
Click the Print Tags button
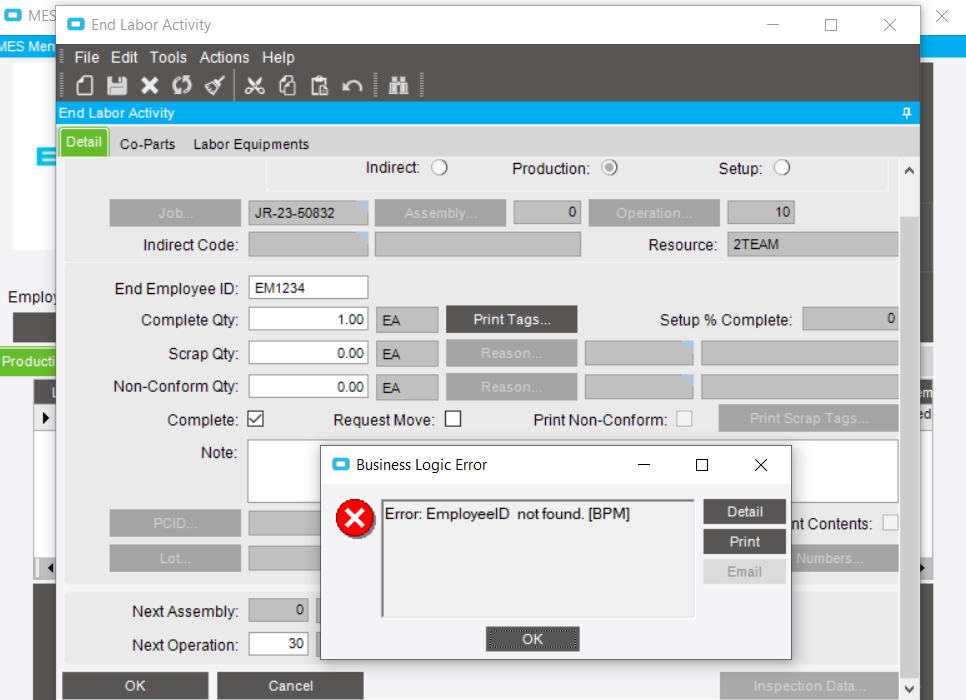click(x=511, y=319)
